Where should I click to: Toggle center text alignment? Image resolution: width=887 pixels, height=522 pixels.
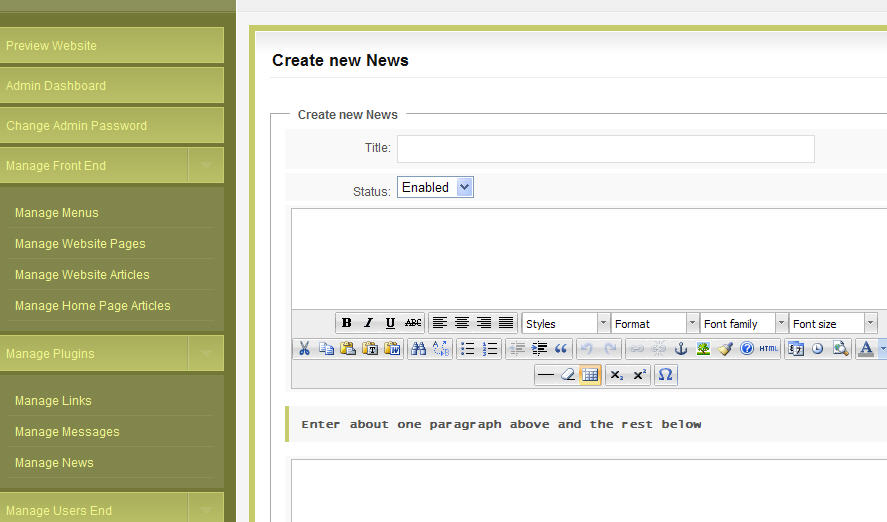pos(462,323)
